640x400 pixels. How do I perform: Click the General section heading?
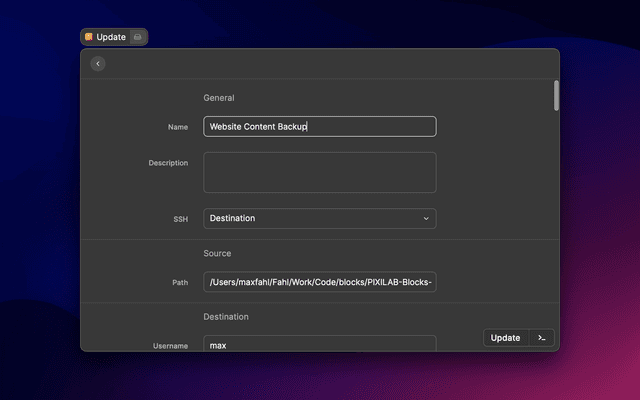[x=219, y=98]
